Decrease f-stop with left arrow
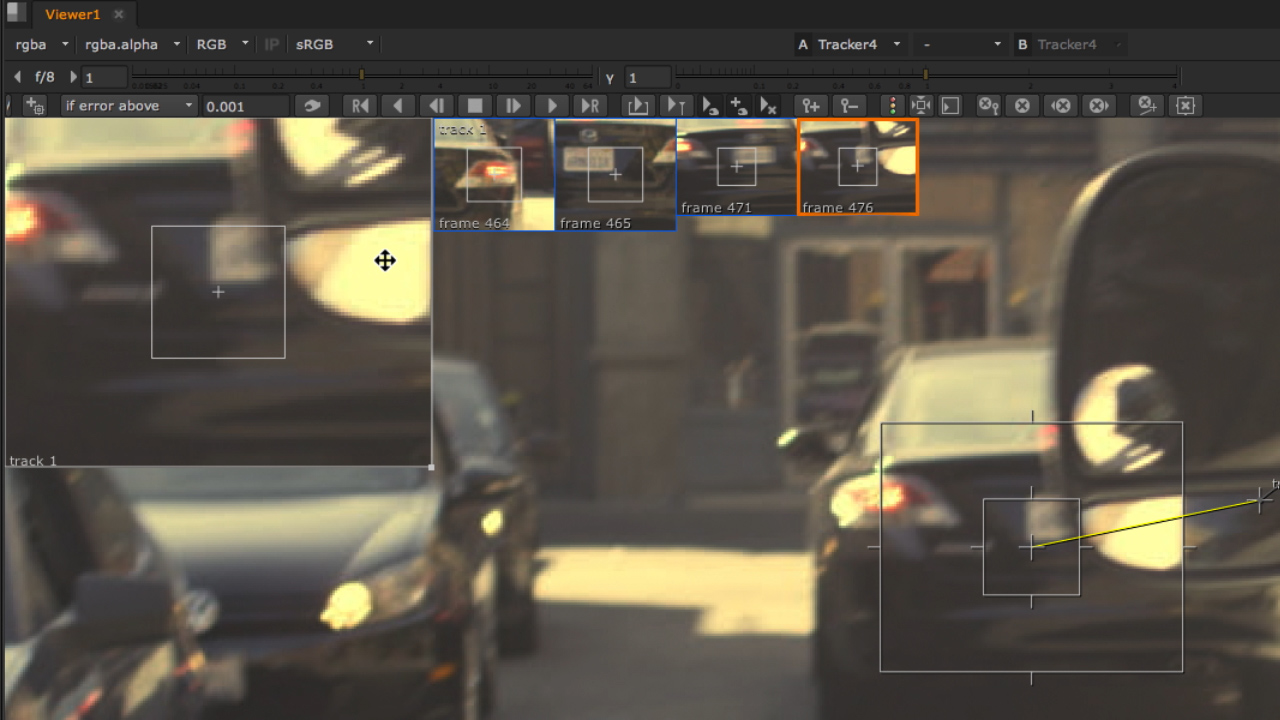This screenshot has height=720, width=1280. point(17,77)
